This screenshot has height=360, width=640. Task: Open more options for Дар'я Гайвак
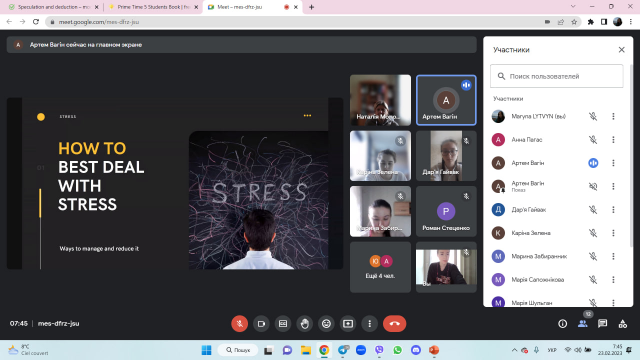tap(613, 210)
